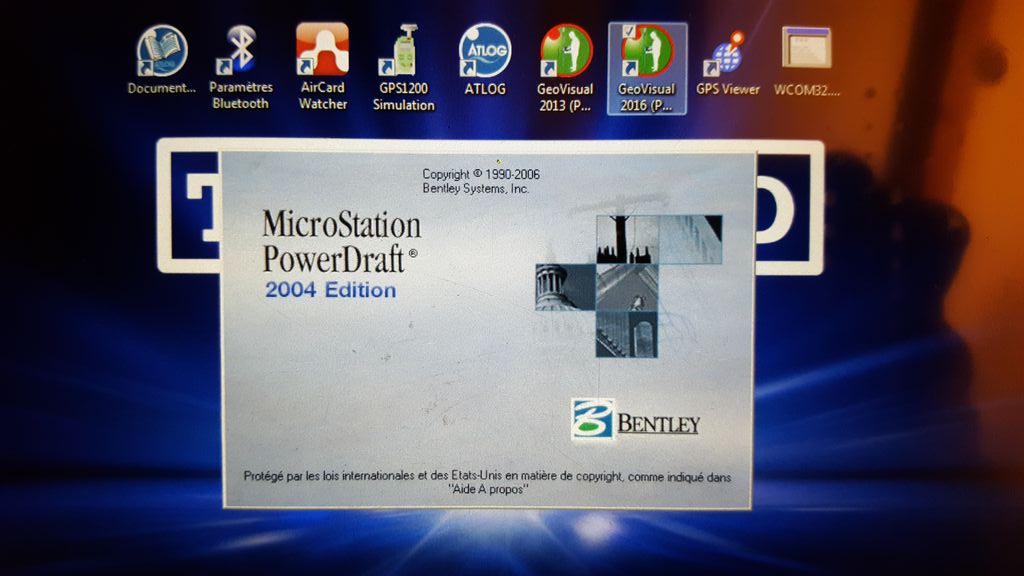Screen dimensions: 1024x576
Task: Launch AirCard Watcher shortcut
Action: coord(322,67)
